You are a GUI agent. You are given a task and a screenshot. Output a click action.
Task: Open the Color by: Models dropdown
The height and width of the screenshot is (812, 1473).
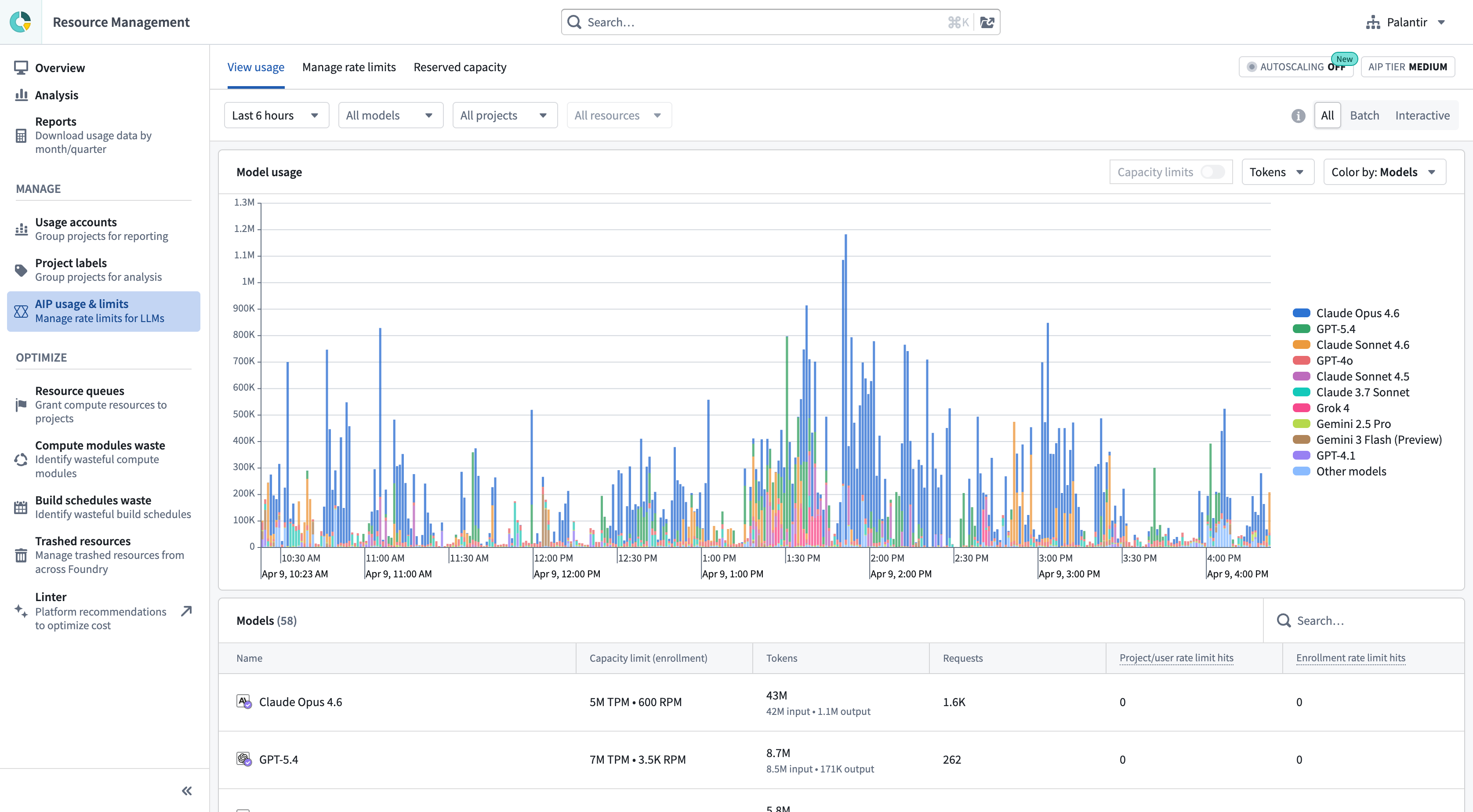click(x=1384, y=172)
